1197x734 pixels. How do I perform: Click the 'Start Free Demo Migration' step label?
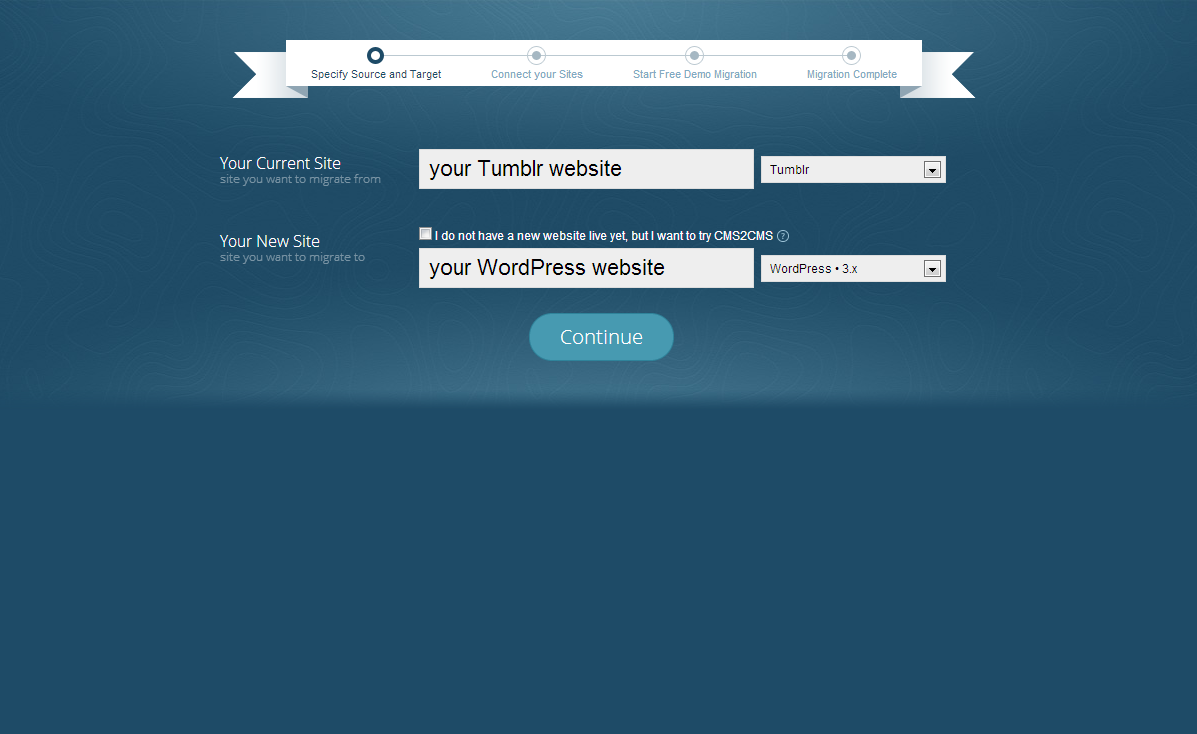[695, 74]
